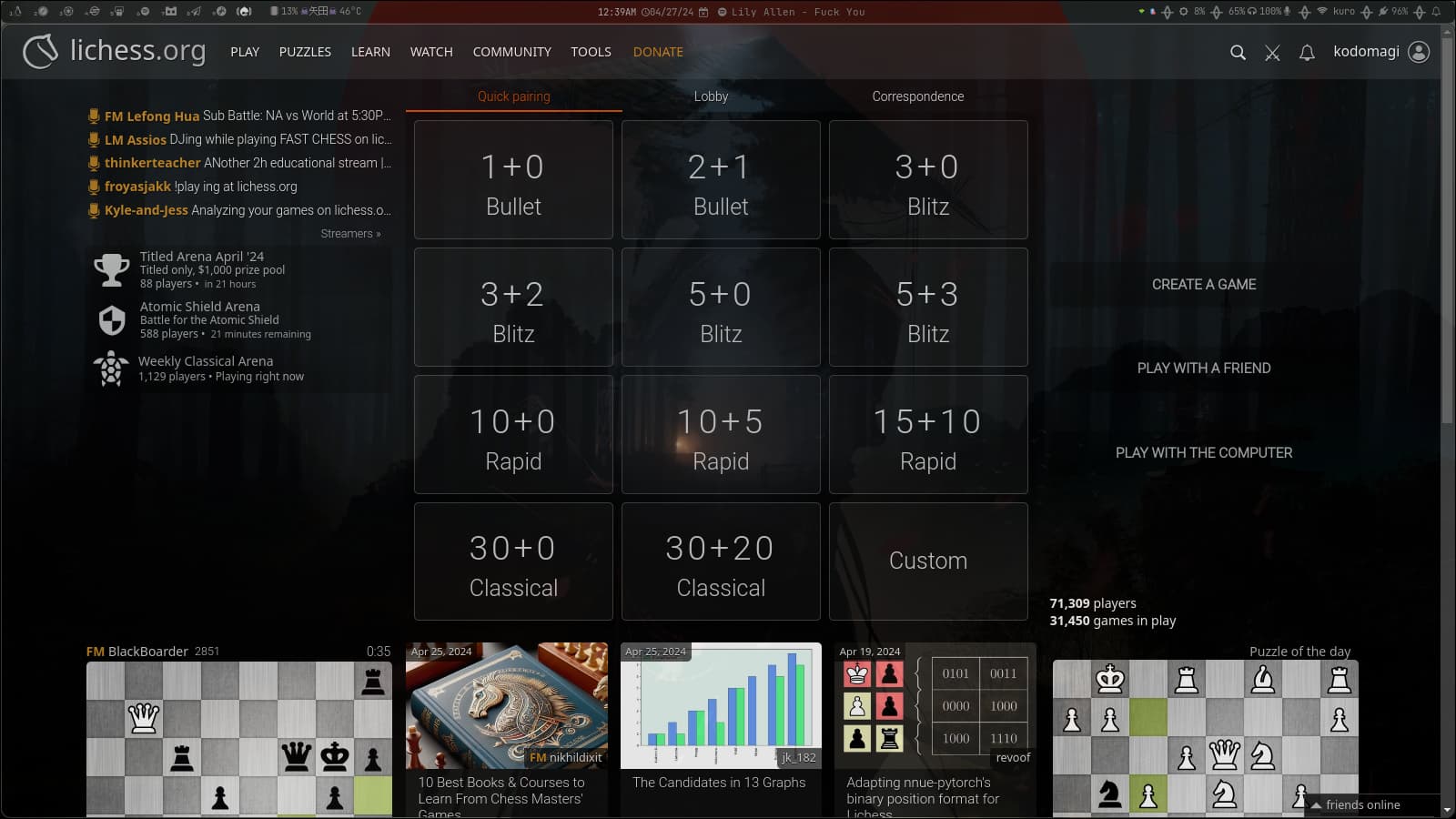The height and width of the screenshot is (819, 1456).
Task: Click the Atomic Shield Arena shield icon
Action: coord(112,320)
